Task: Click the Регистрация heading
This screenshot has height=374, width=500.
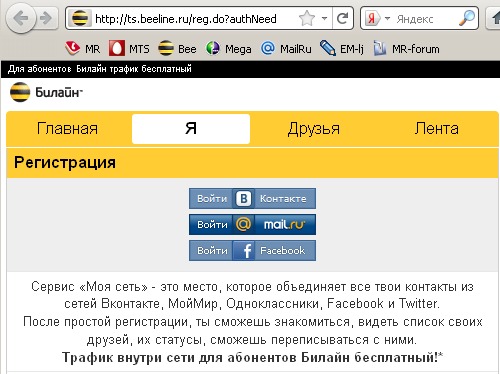Action: pyautogui.click(x=65, y=163)
